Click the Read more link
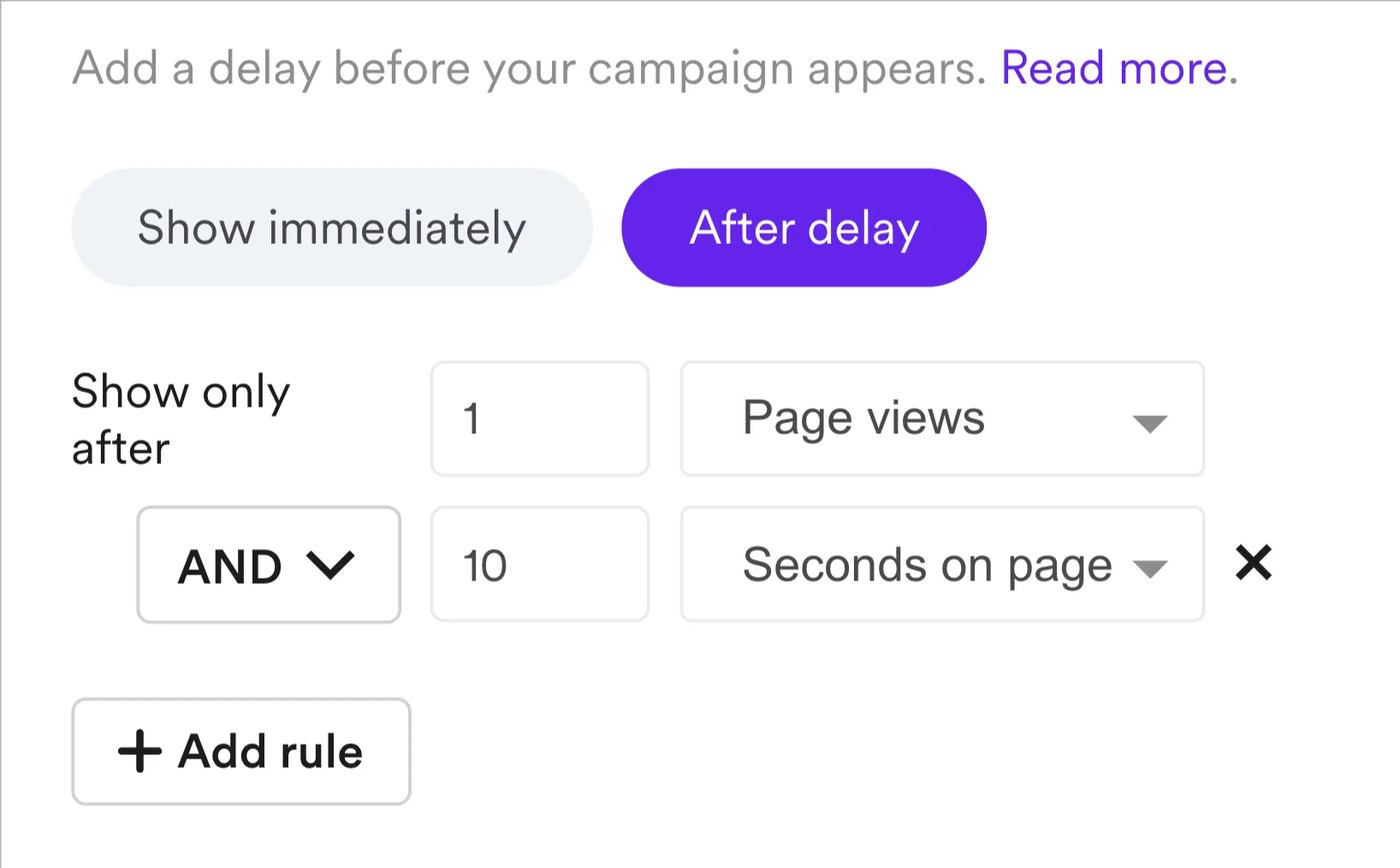This screenshot has width=1400, height=868. point(1113,68)
